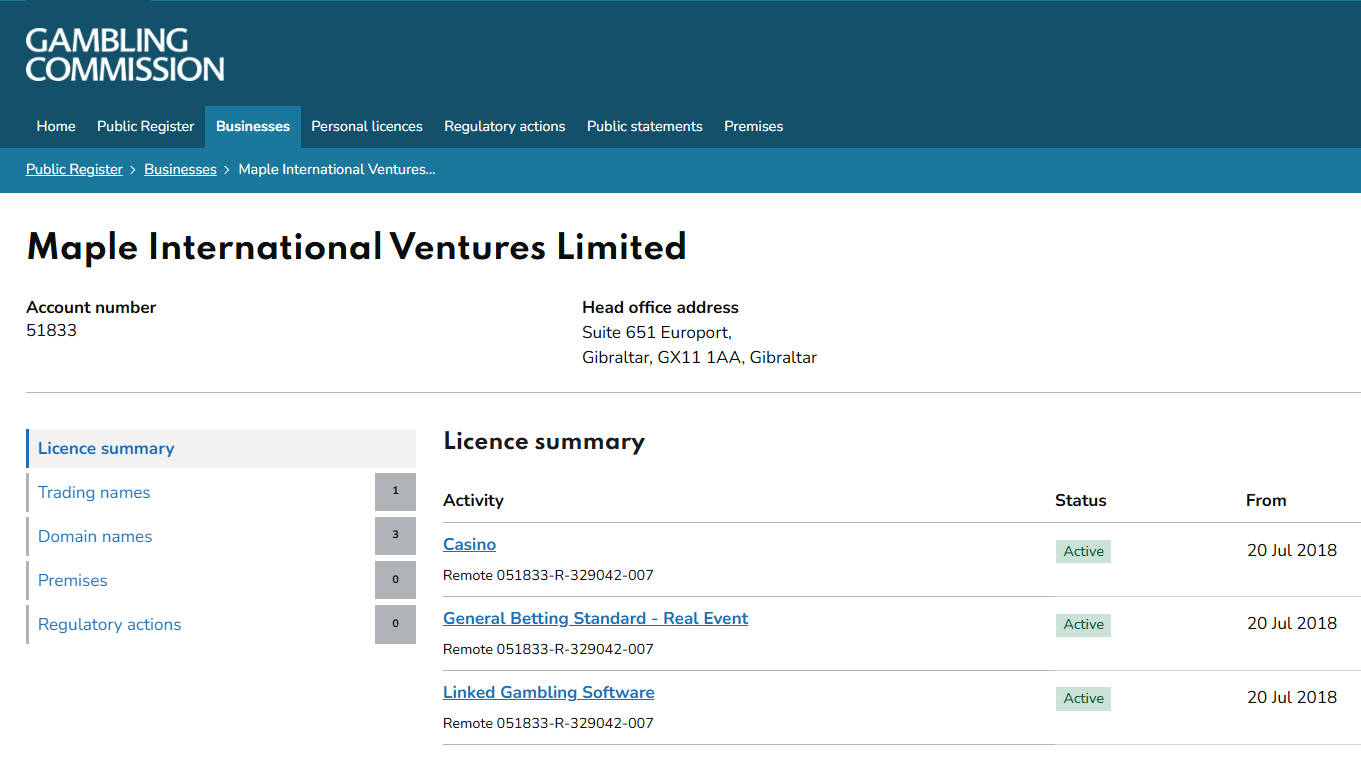1361x764 pixels.
Task: Open Public statements page
Action: tap(645, 126)
